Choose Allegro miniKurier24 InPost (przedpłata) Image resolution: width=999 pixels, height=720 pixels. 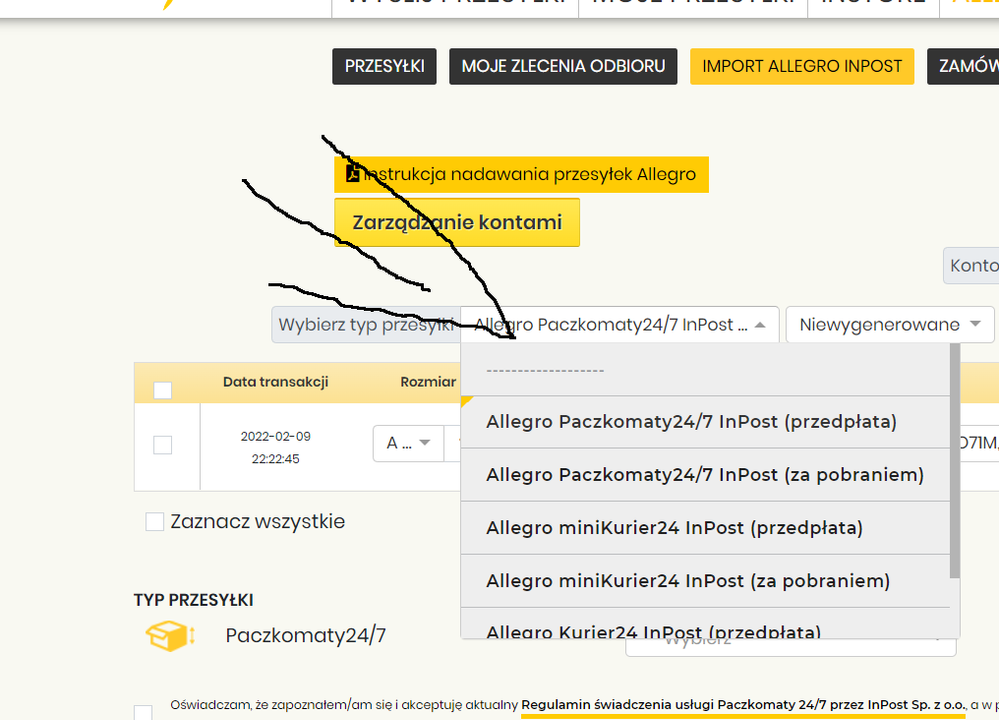pos(705,528)
